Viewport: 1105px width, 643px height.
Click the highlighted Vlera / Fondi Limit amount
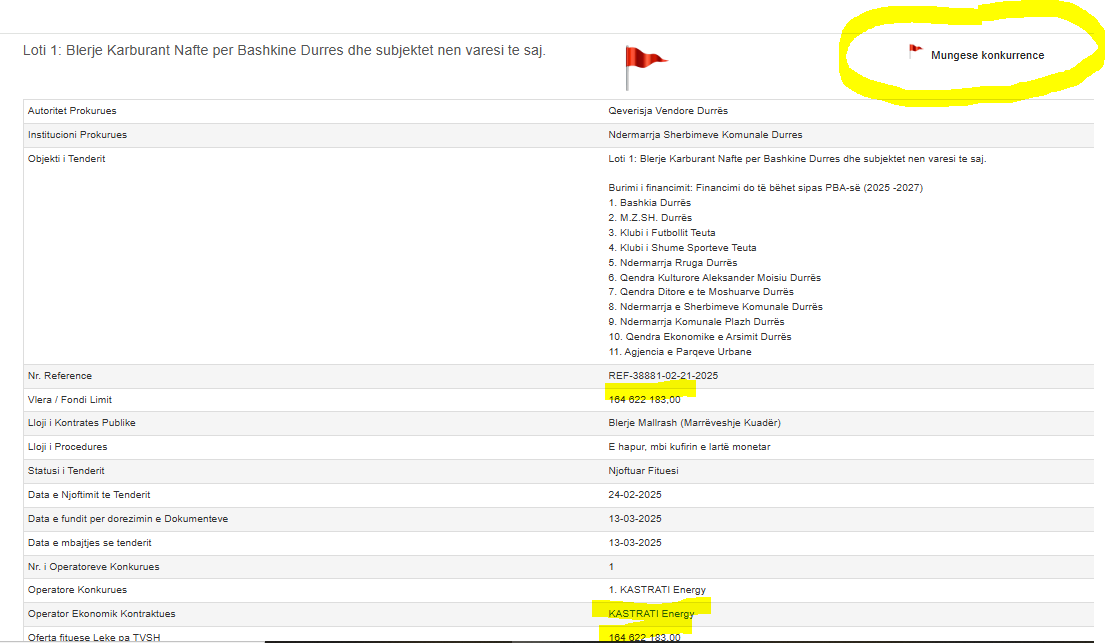pyautogui.click(x=644, y=400)
